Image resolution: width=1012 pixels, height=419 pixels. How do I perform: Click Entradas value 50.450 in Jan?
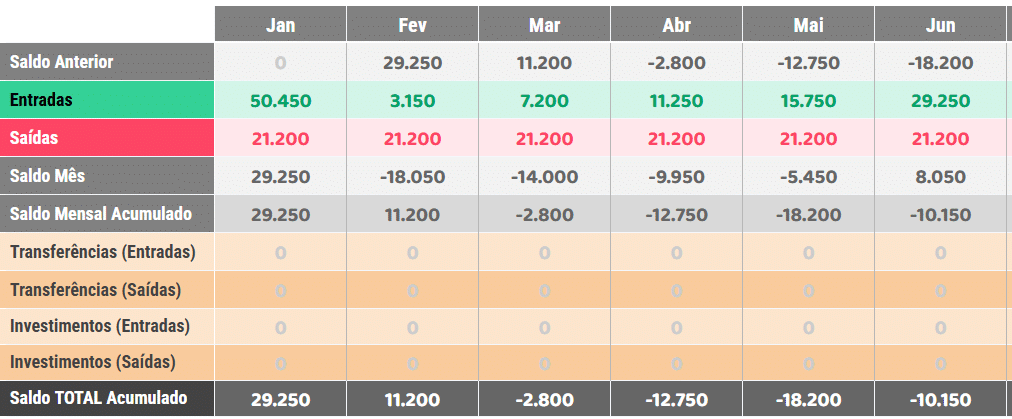point(281,101)
